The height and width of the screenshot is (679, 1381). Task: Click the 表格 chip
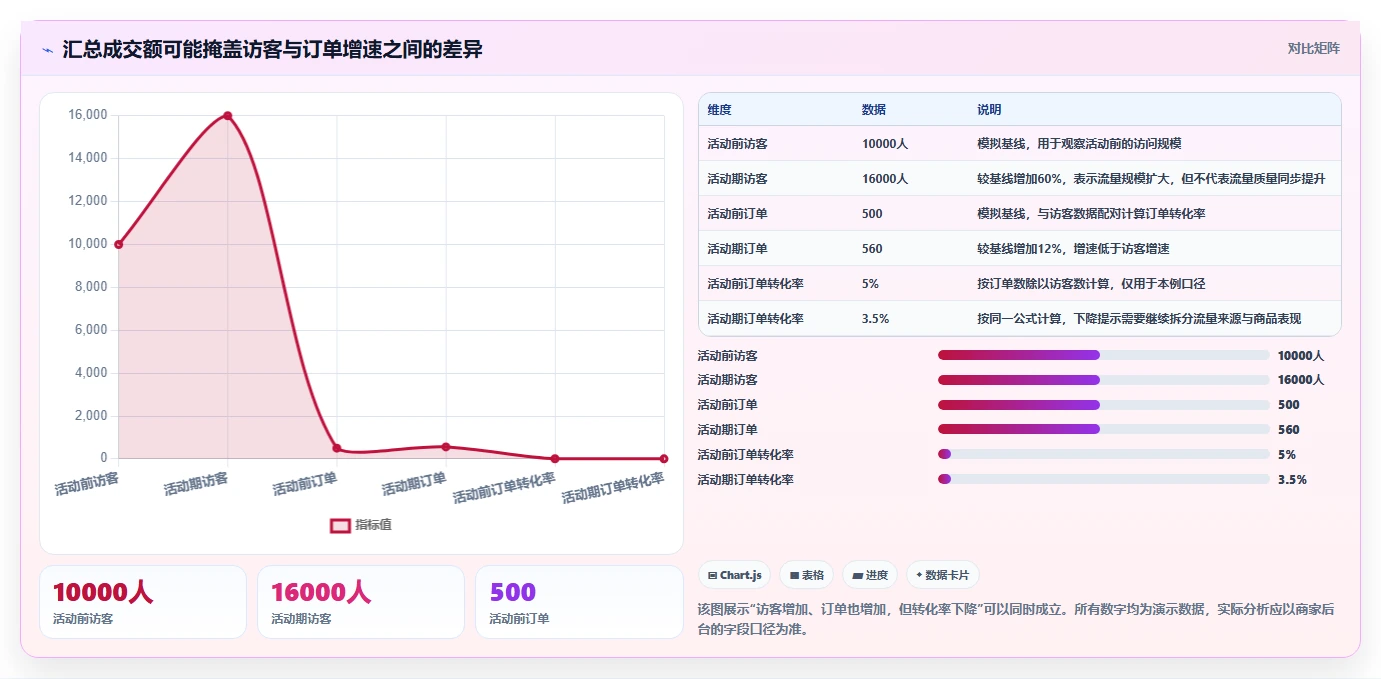806,575
